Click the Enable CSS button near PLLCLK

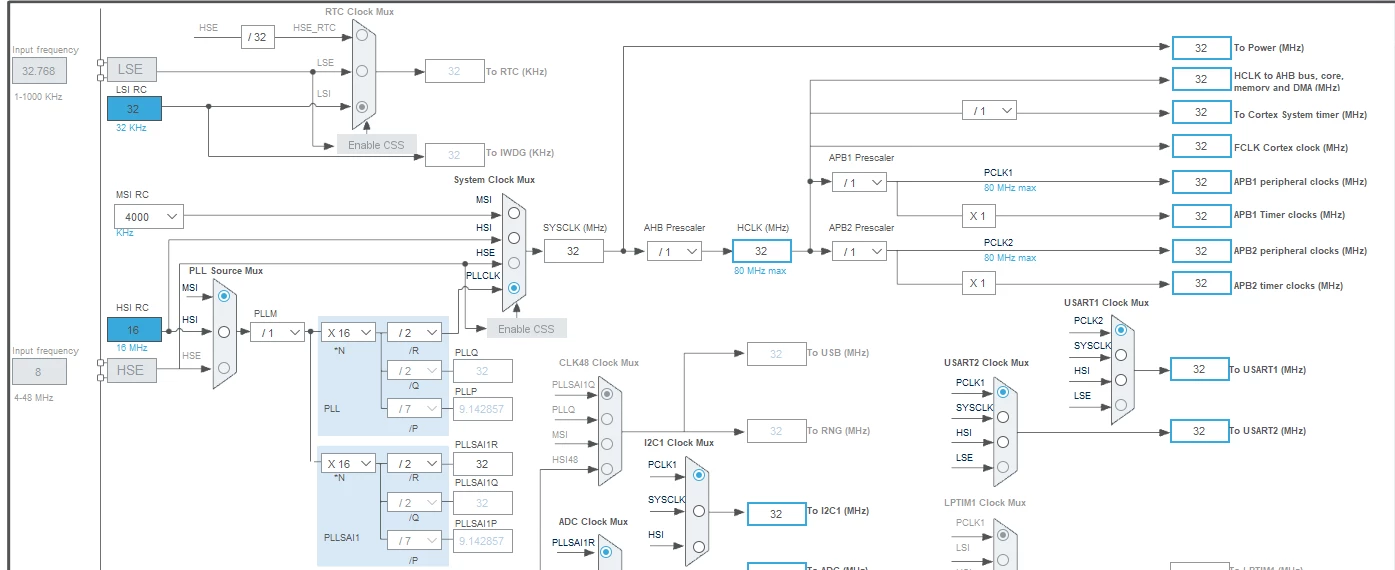[x=527, y=329]
